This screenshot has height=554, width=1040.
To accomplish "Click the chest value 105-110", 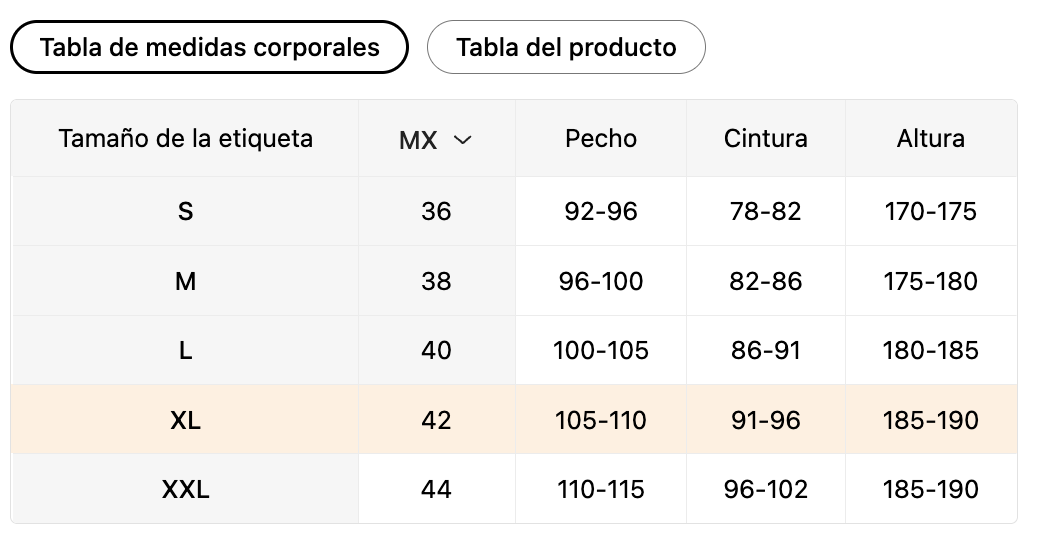I will (x=601, y=420).
